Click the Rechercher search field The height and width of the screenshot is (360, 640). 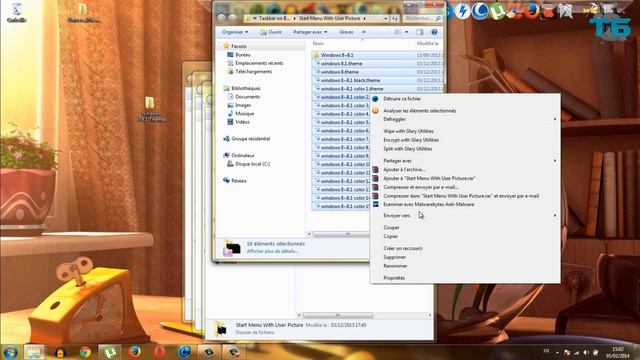pos(422,18)
